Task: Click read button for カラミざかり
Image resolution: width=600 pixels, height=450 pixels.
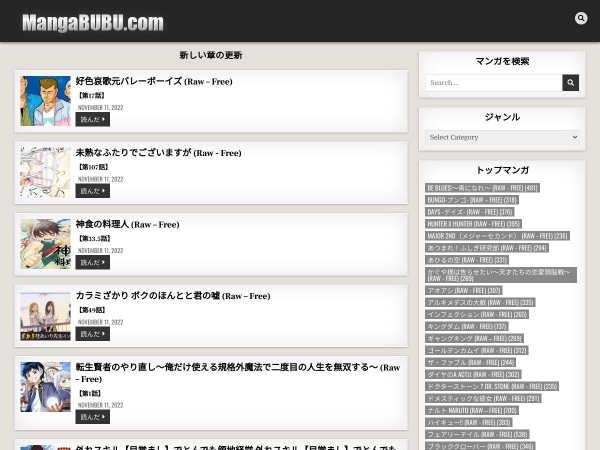Action: (x=93, y=334)
